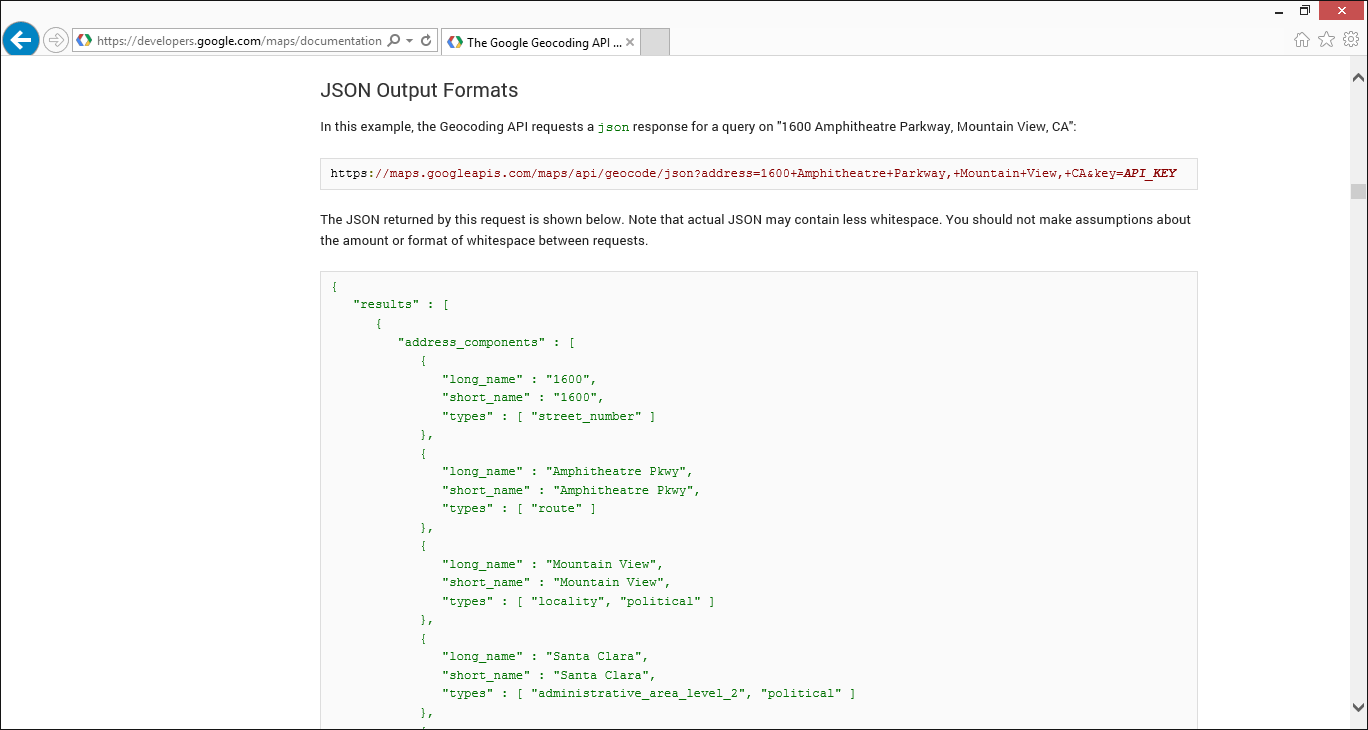Click the Google favicon in address bar

tap(85, 41)
